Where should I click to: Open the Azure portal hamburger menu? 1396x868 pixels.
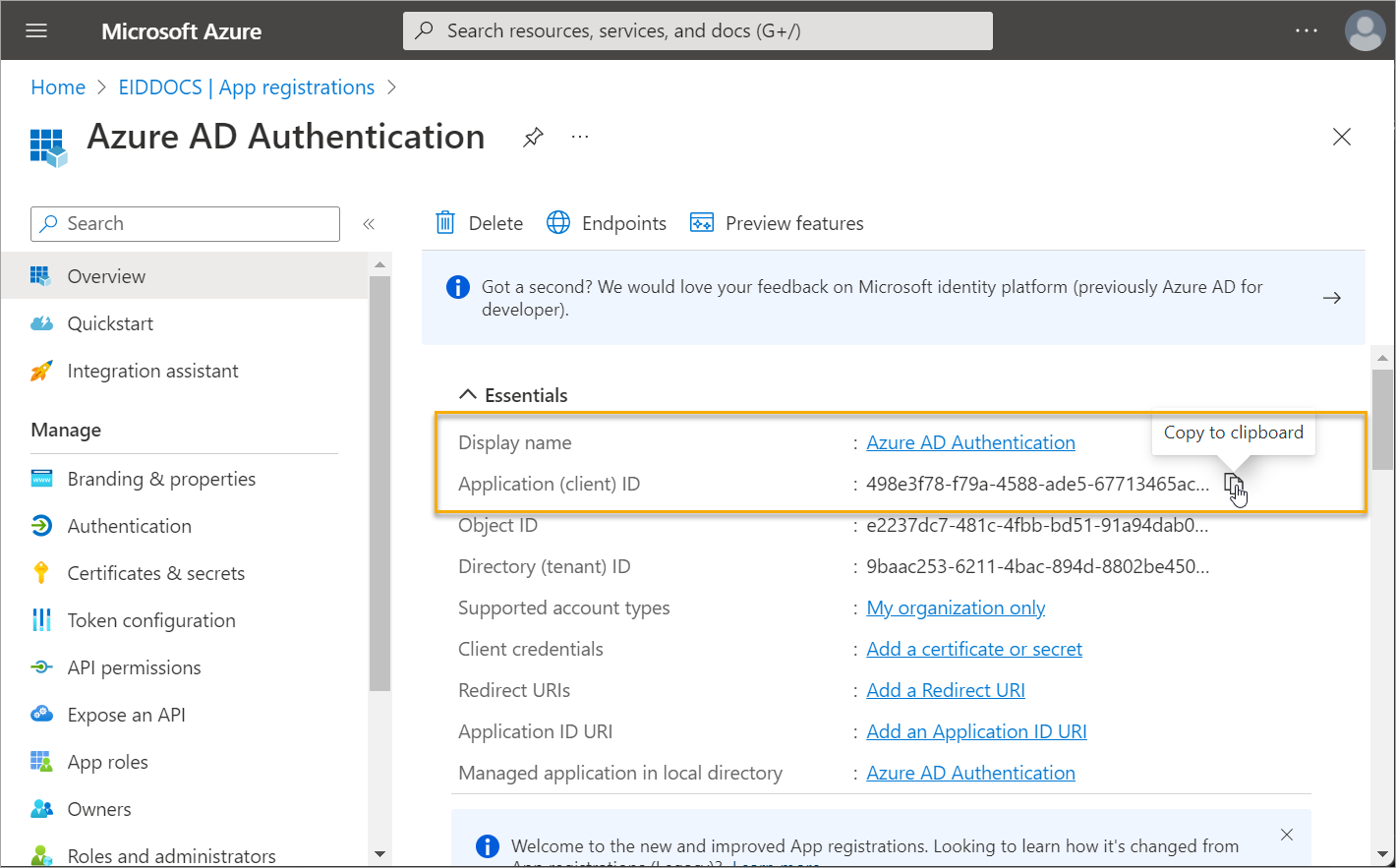pyautogui.click(x=36, y=29)
